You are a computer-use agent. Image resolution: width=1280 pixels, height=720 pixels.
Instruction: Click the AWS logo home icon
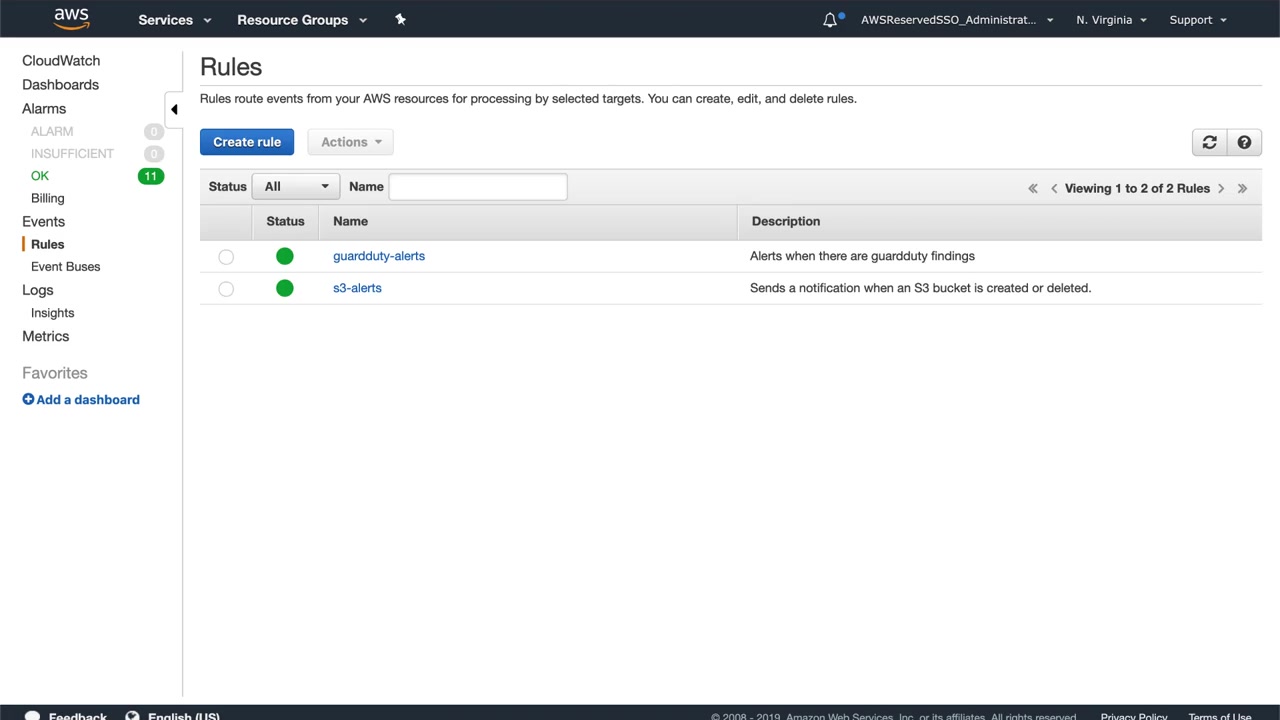click(x=71, y=19)
